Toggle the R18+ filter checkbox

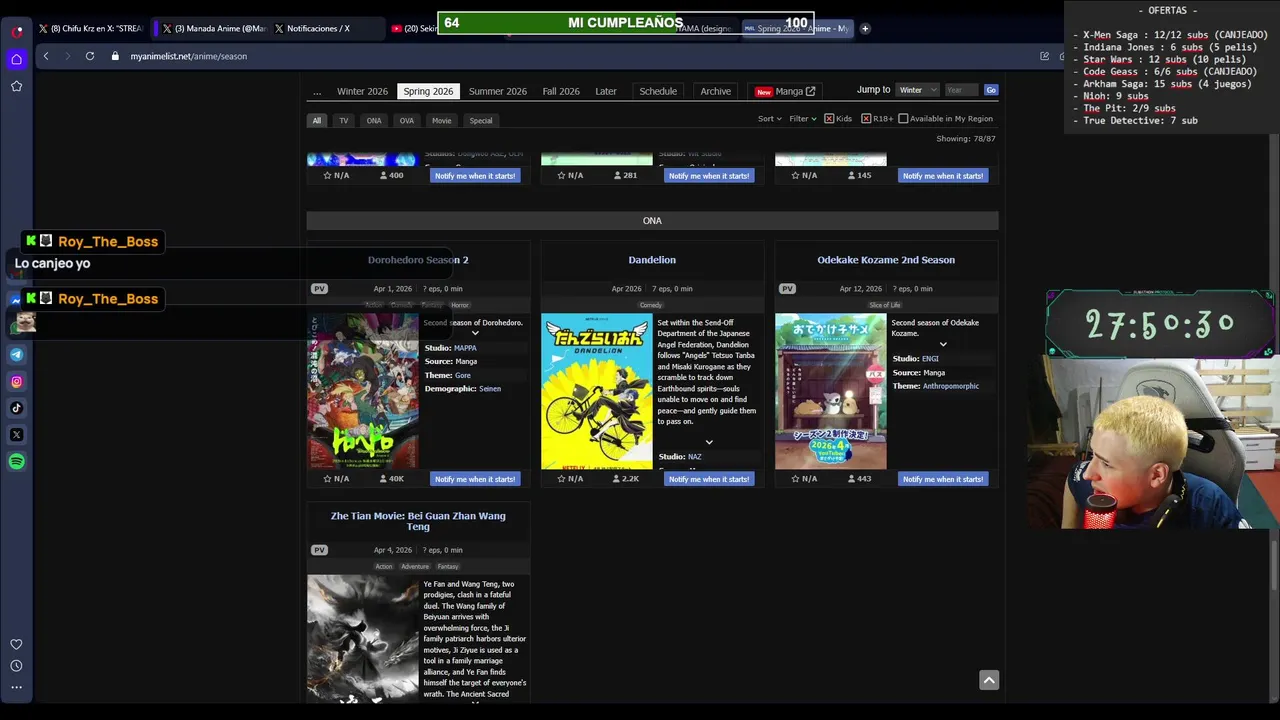coord(866,119)
